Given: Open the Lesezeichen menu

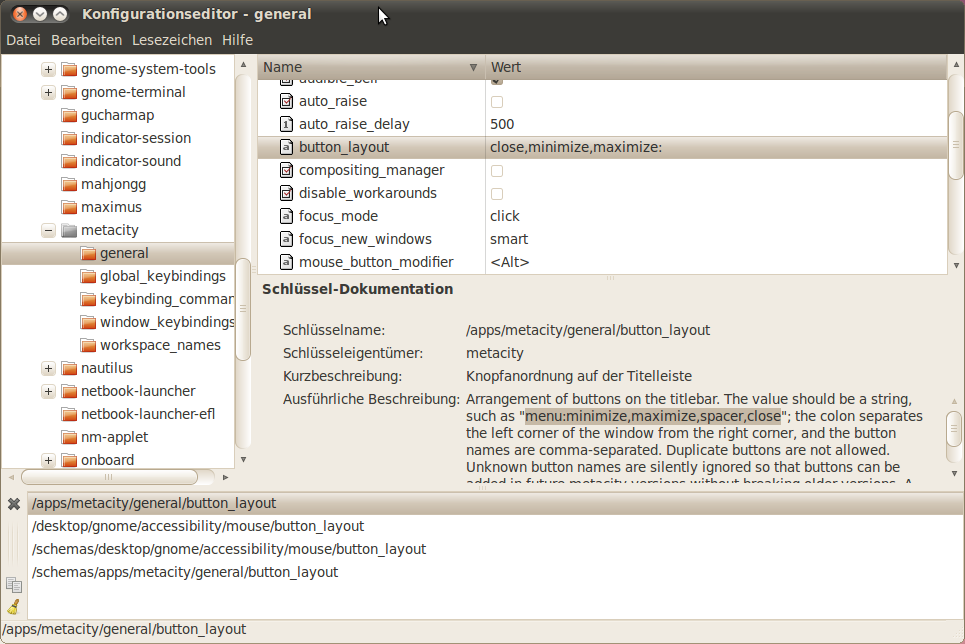Looking at the screenshot, I should point(172,40).
